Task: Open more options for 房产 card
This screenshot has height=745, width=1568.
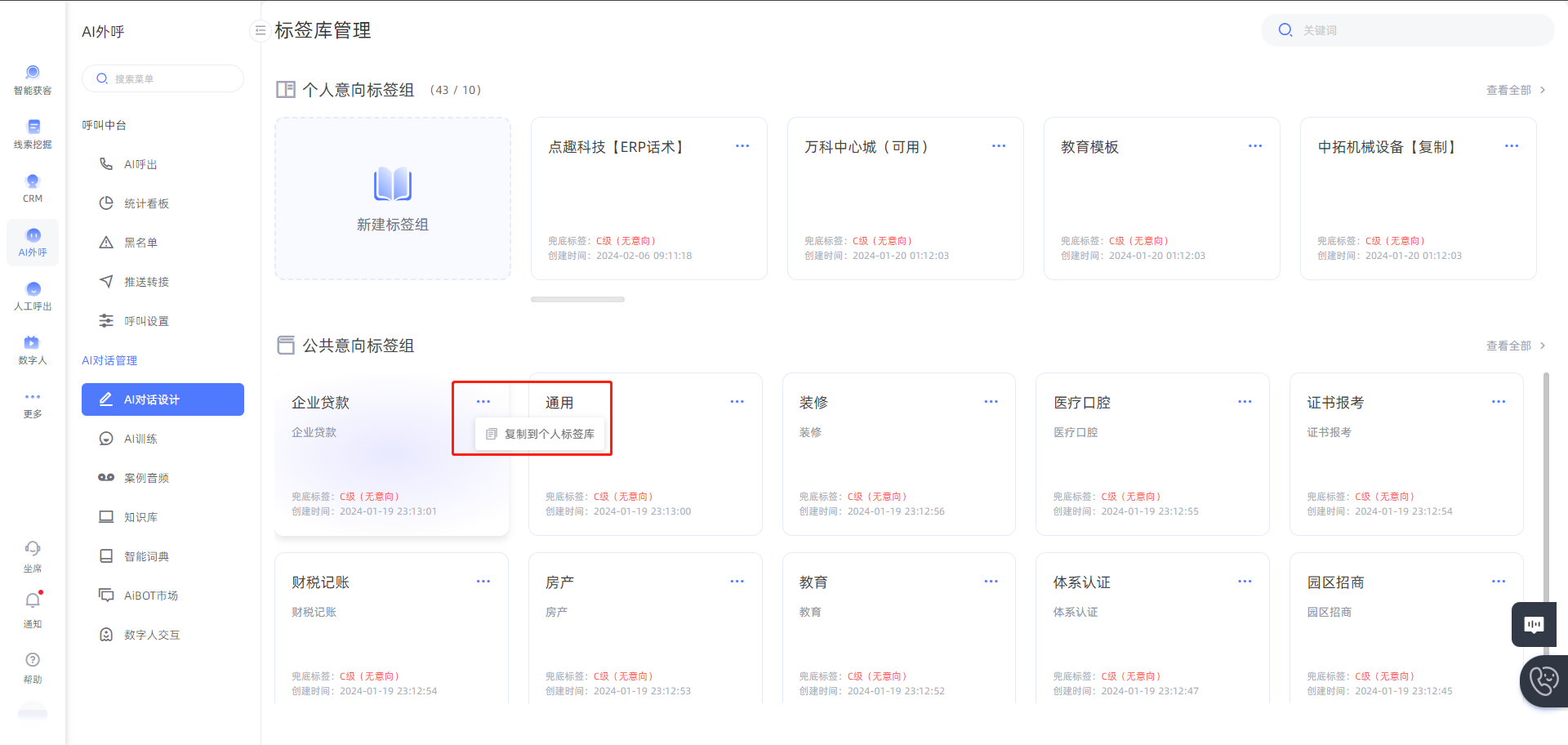Action: tap(737, 582)
